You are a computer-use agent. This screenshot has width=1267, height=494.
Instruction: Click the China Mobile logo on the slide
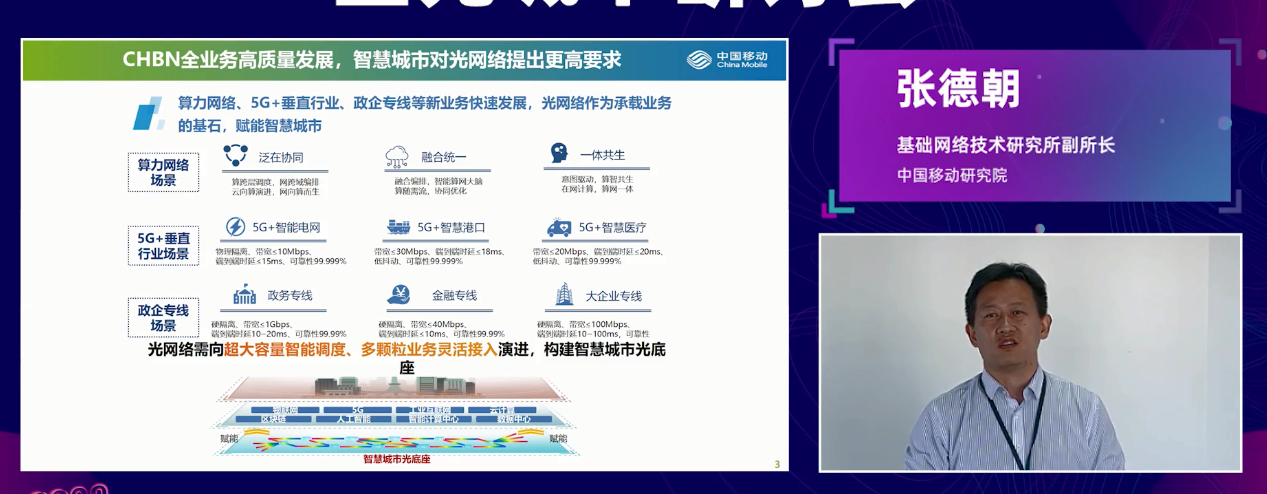(727, 60)
